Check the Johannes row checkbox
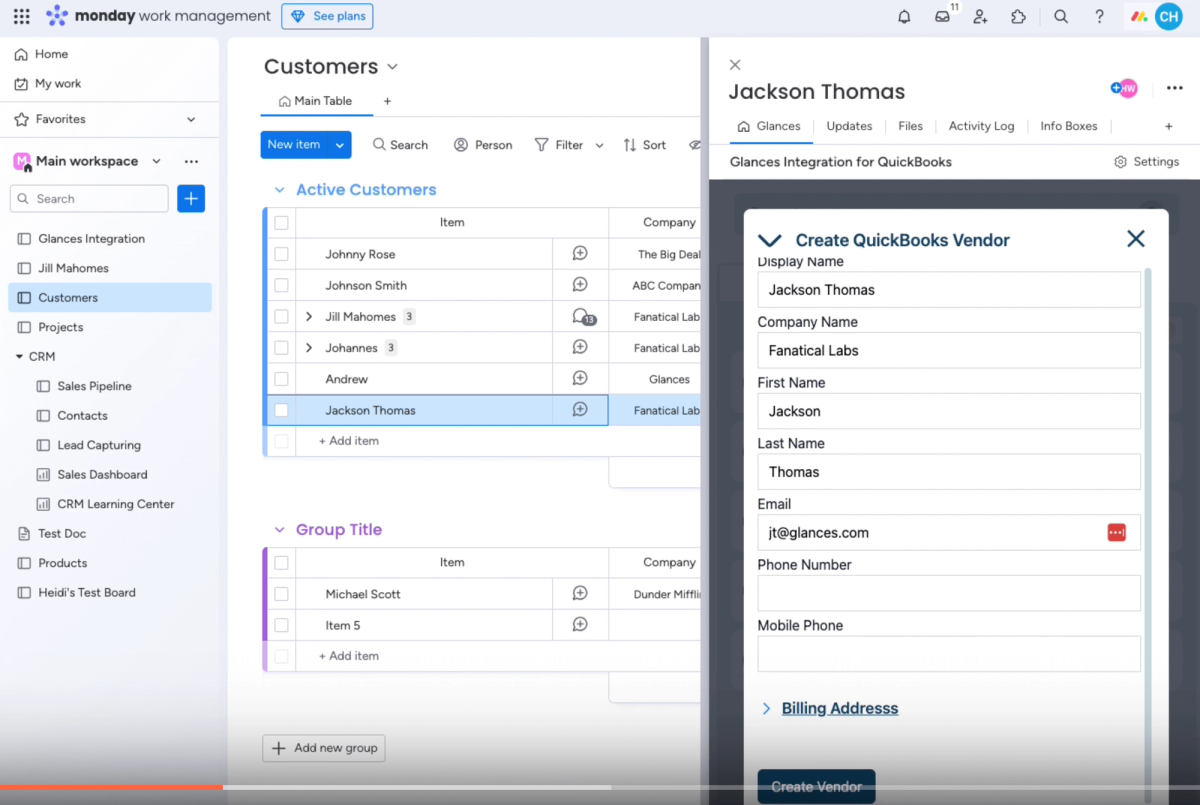1200x805 pixels. click(281, 348)
